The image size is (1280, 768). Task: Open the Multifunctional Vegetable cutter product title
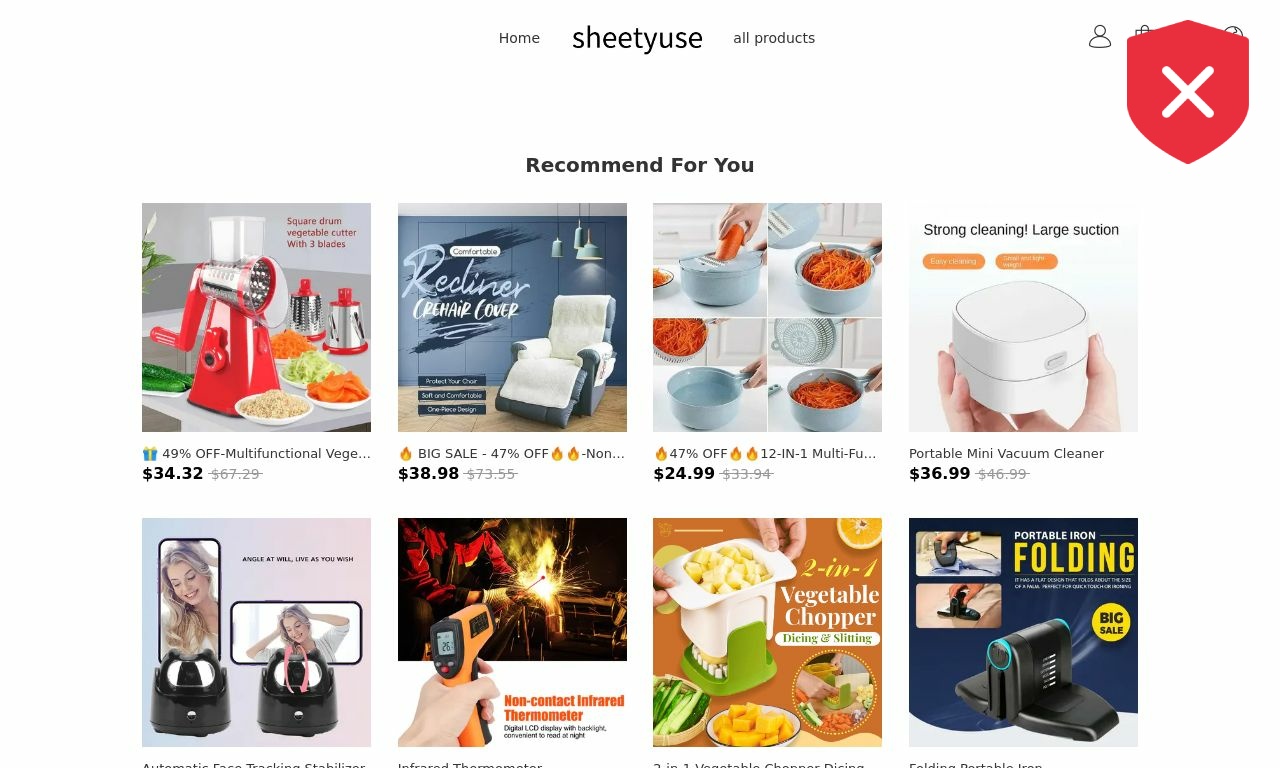tap(256, 453)
